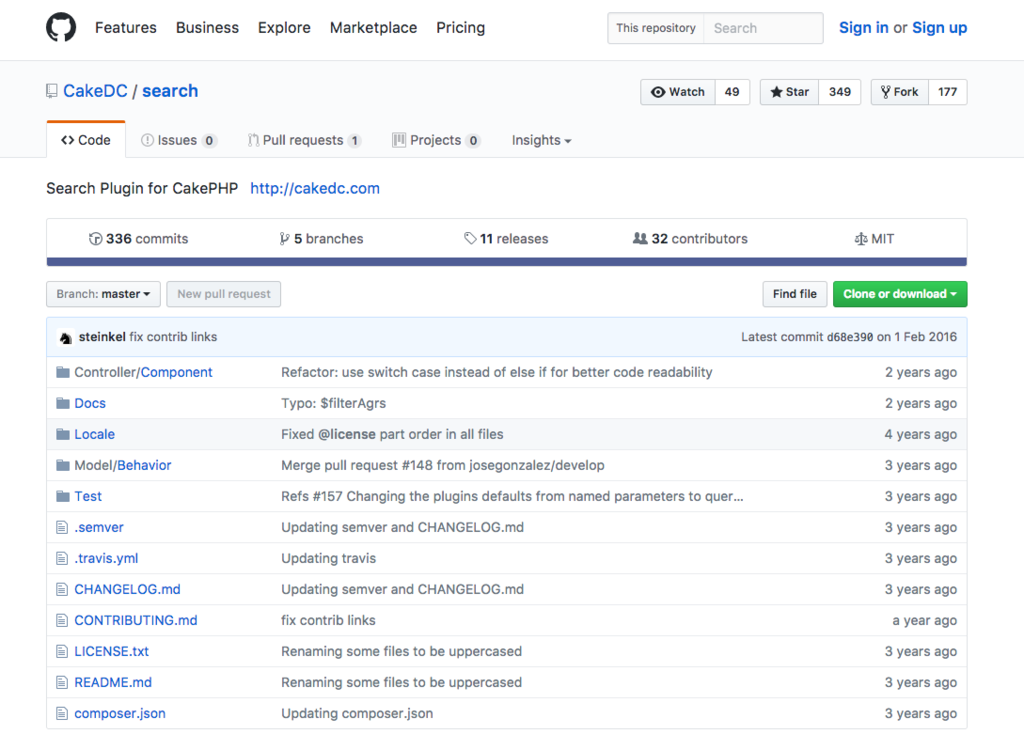Visit the http://cakedc.com link
Screen dimensions: 1024x734
315,188
